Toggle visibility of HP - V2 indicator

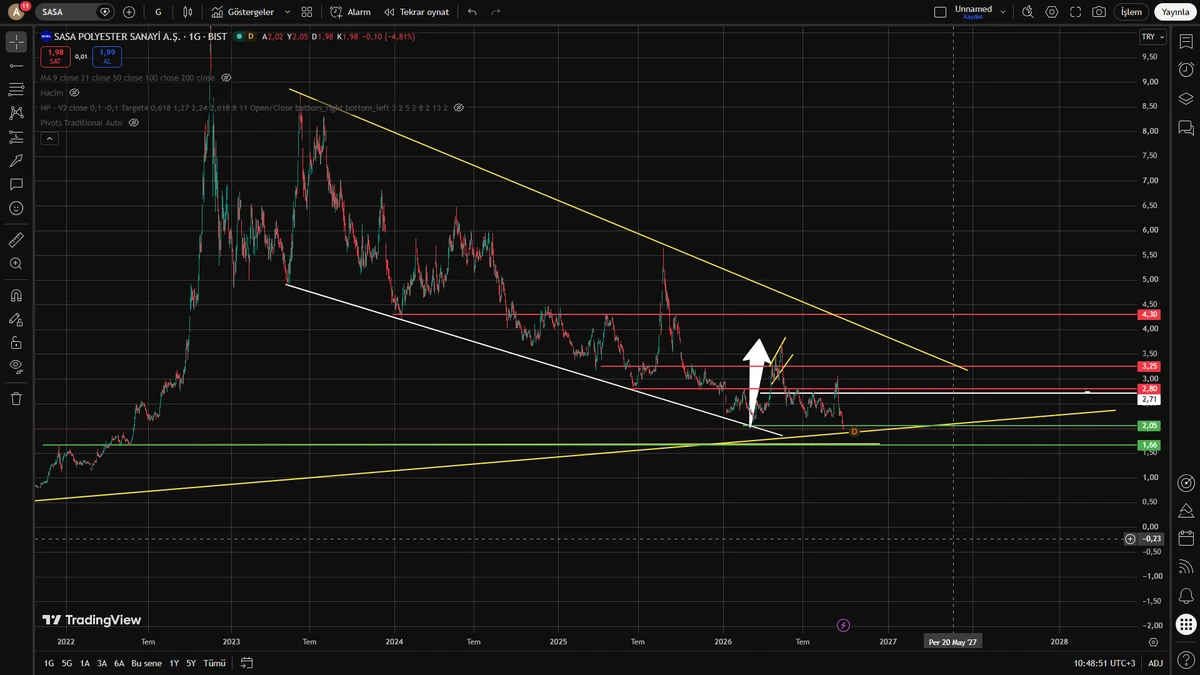tap(459, 107)
